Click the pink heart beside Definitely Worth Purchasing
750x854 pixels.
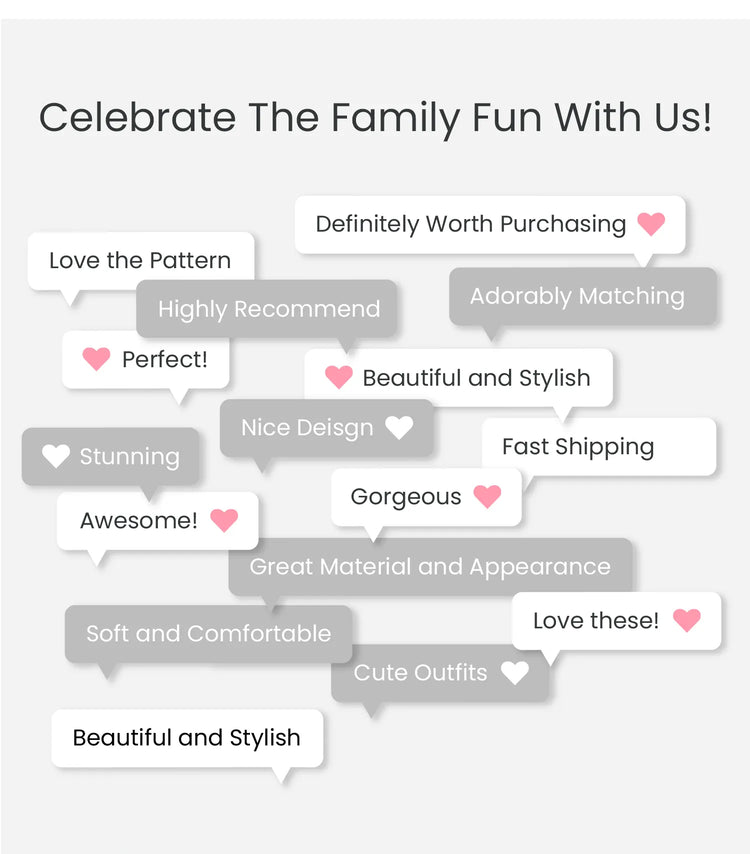click(x=651, y=224)
